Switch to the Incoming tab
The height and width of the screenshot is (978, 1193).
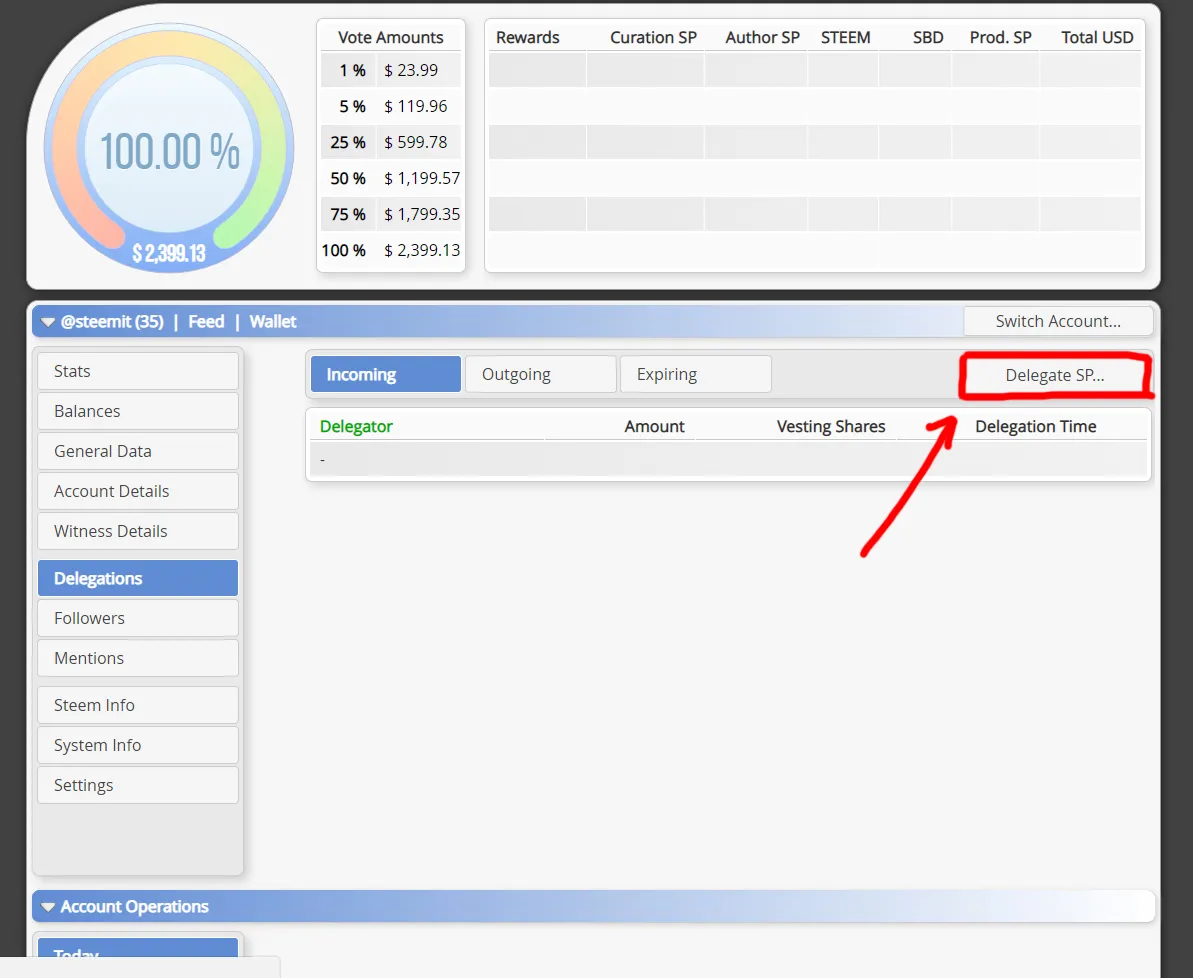click(386, 374)
